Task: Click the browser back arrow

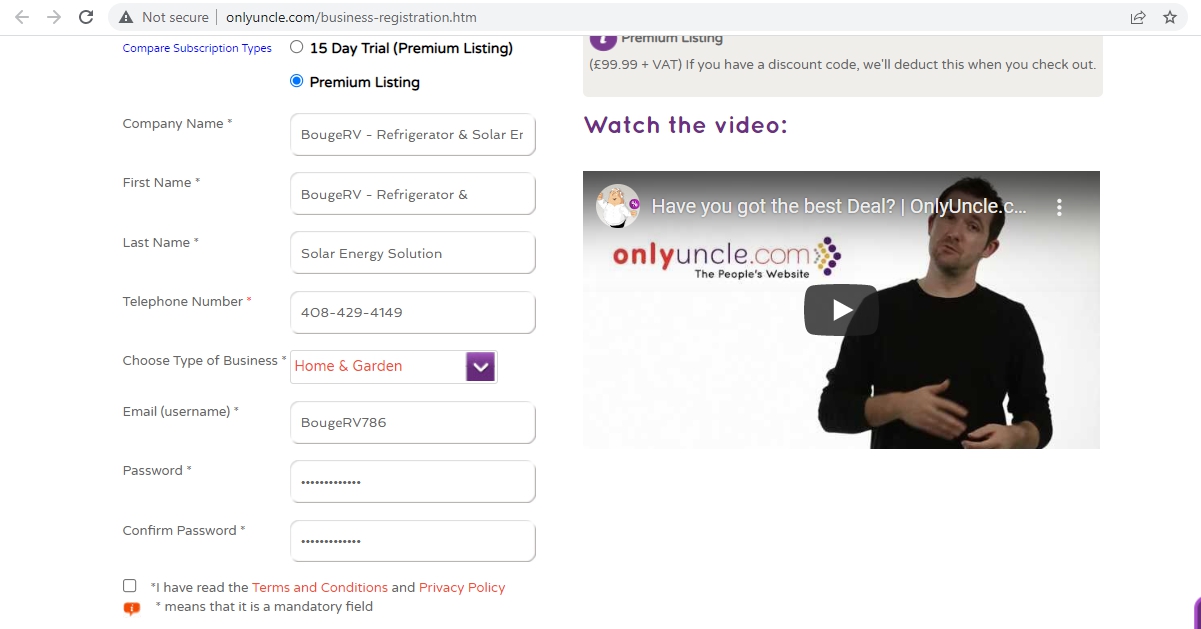Action: coord(22,17)
